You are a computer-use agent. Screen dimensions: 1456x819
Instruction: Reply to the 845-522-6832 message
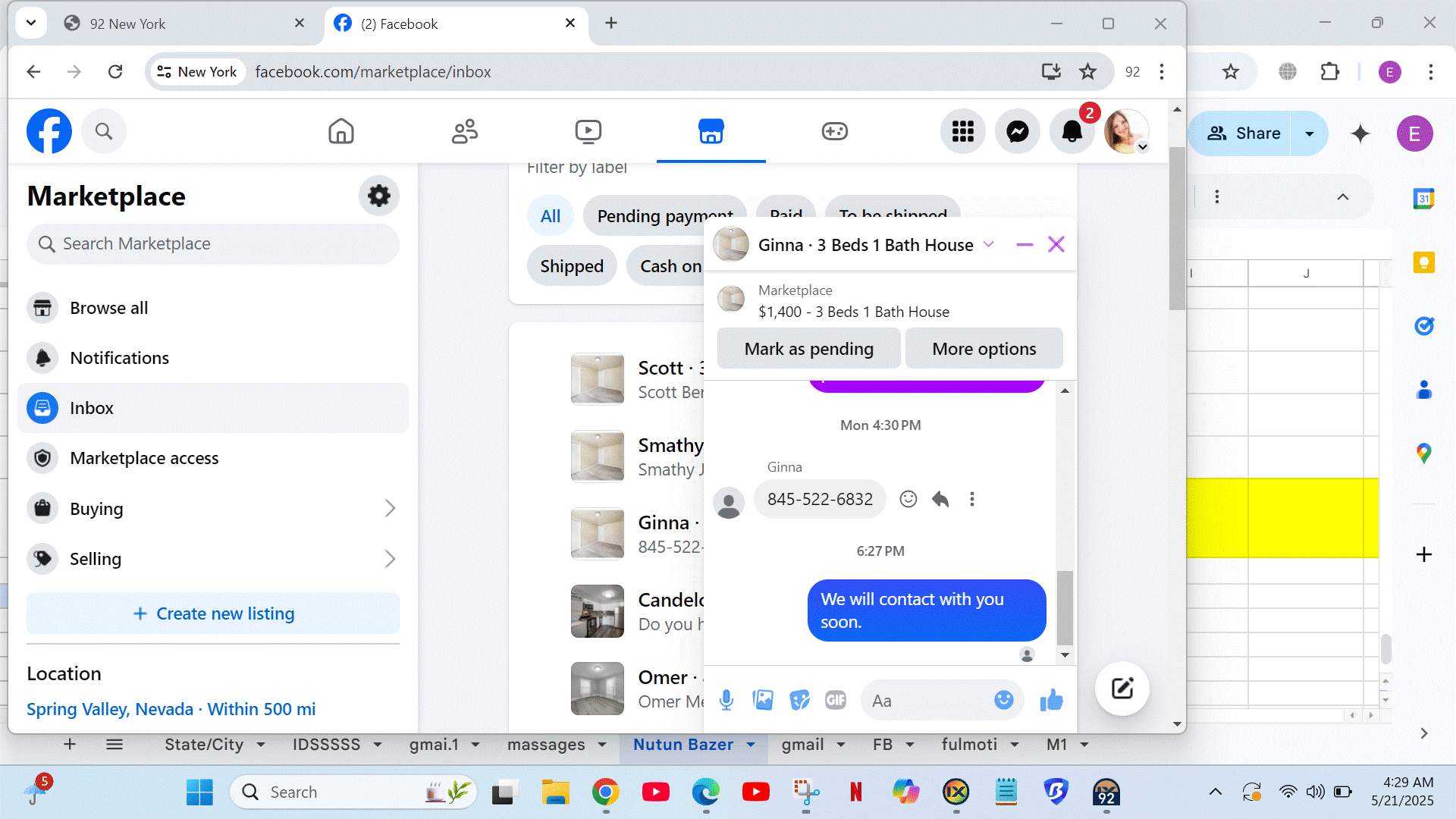940,499
